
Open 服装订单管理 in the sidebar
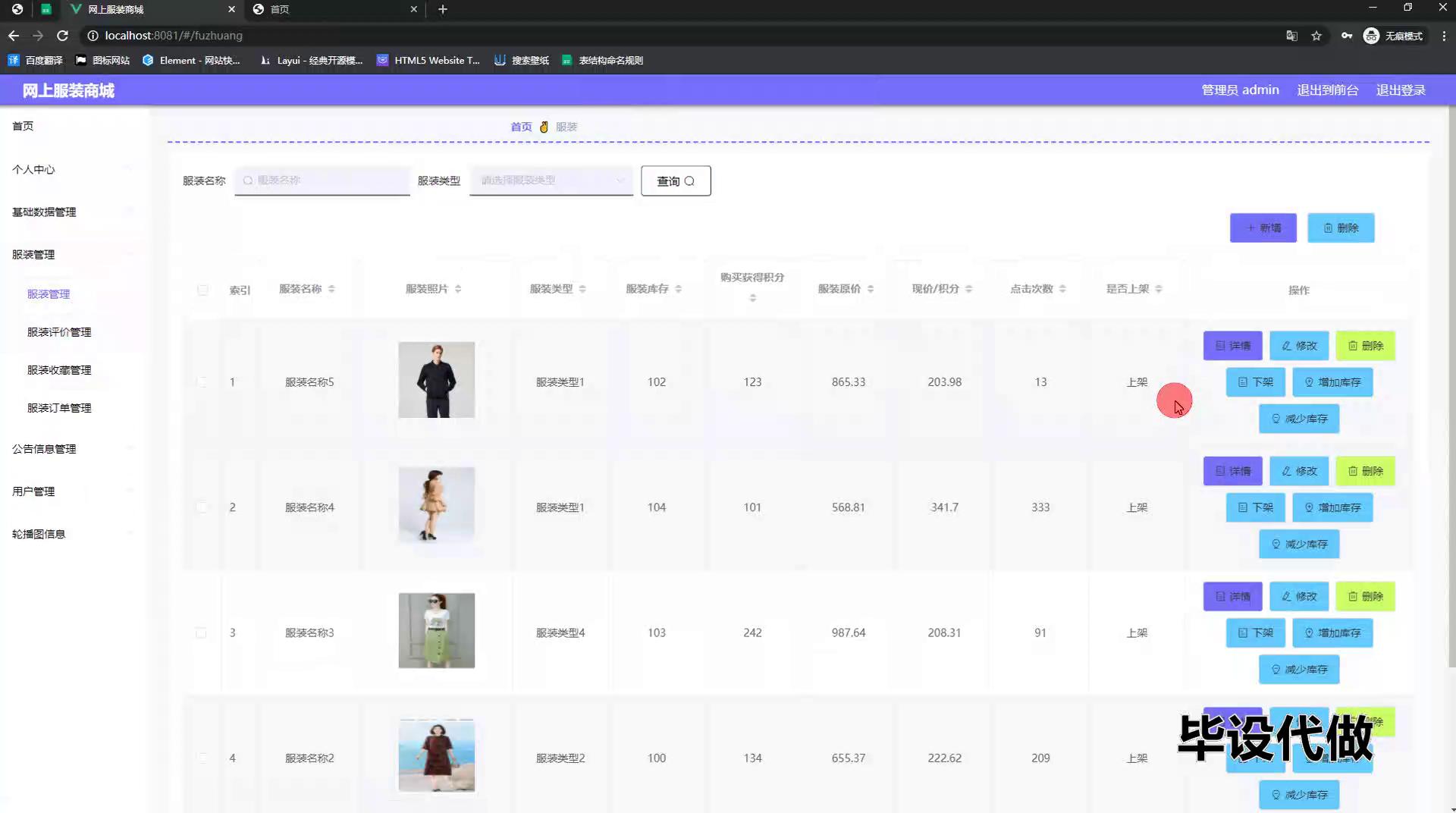(x=59, y=408)
